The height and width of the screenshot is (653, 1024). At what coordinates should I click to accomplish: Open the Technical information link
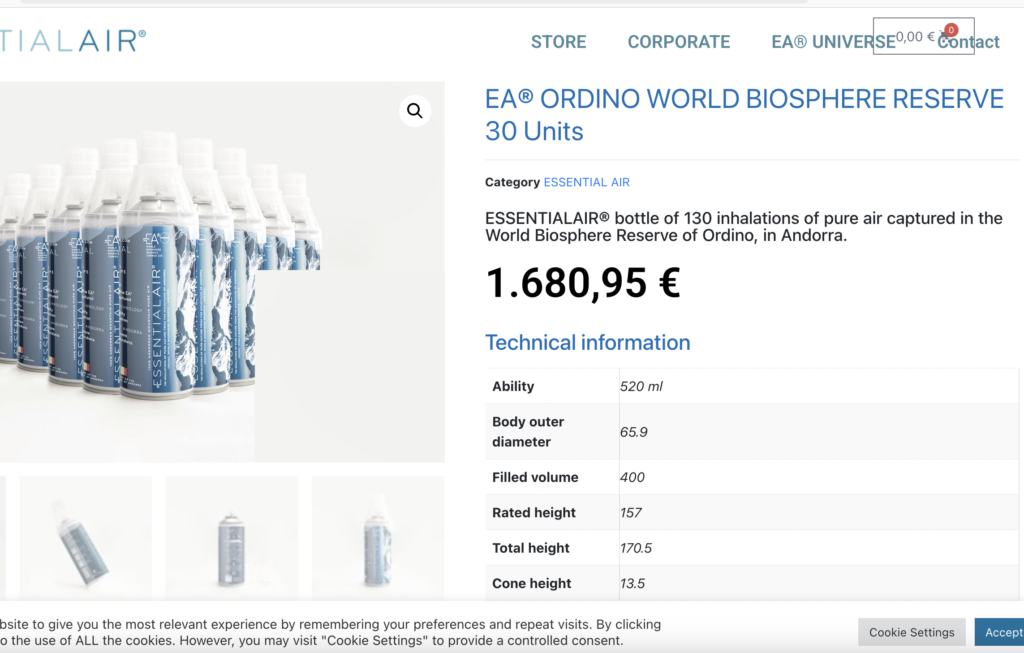tap(587, 342)
